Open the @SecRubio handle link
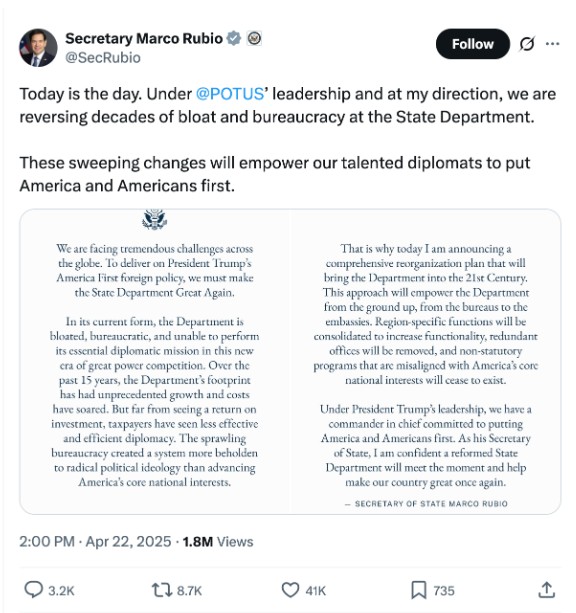 103,57
